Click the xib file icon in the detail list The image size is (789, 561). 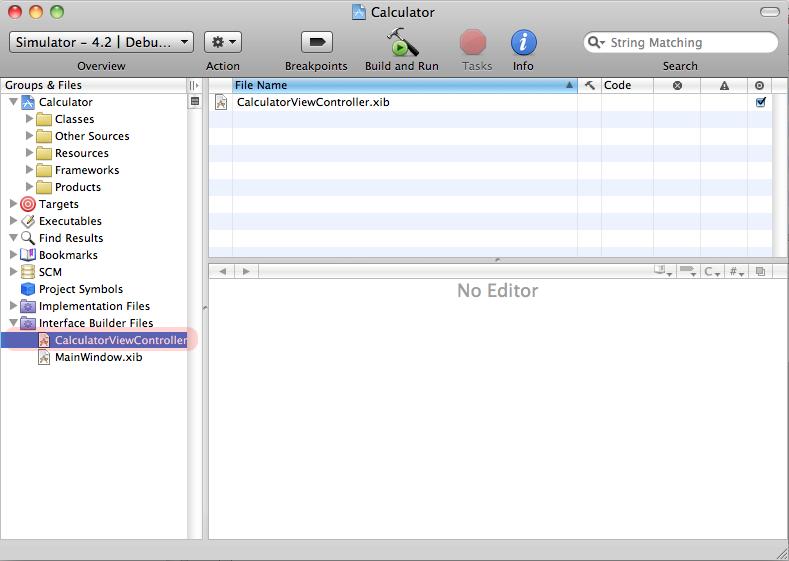tap(221, 102)
